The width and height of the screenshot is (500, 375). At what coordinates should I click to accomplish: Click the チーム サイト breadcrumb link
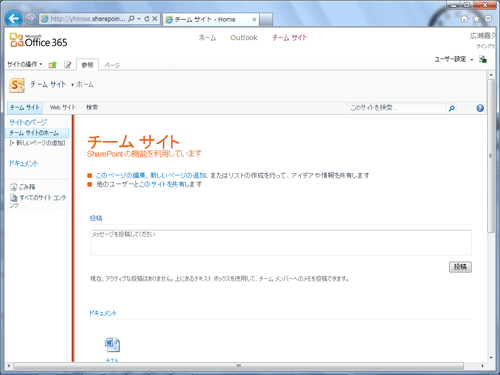[48, 84]
